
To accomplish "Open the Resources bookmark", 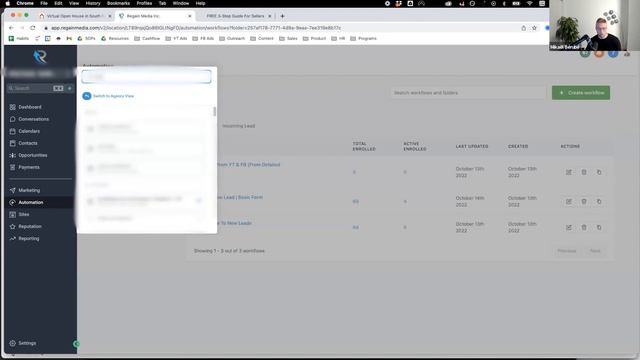I will (x=115, y=38).
